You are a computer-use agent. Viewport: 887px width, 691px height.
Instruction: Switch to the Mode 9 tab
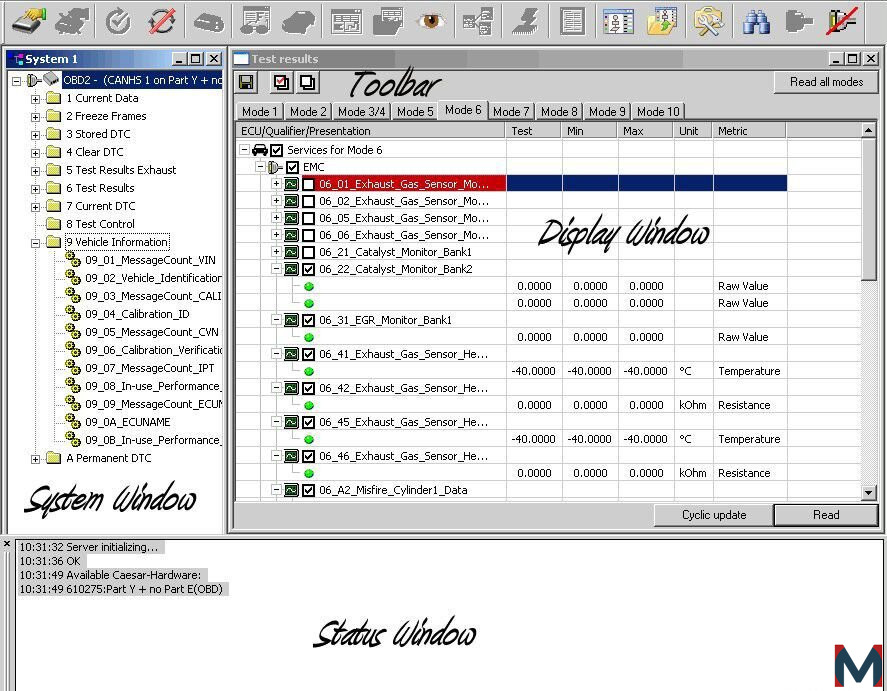pos(607,112)
